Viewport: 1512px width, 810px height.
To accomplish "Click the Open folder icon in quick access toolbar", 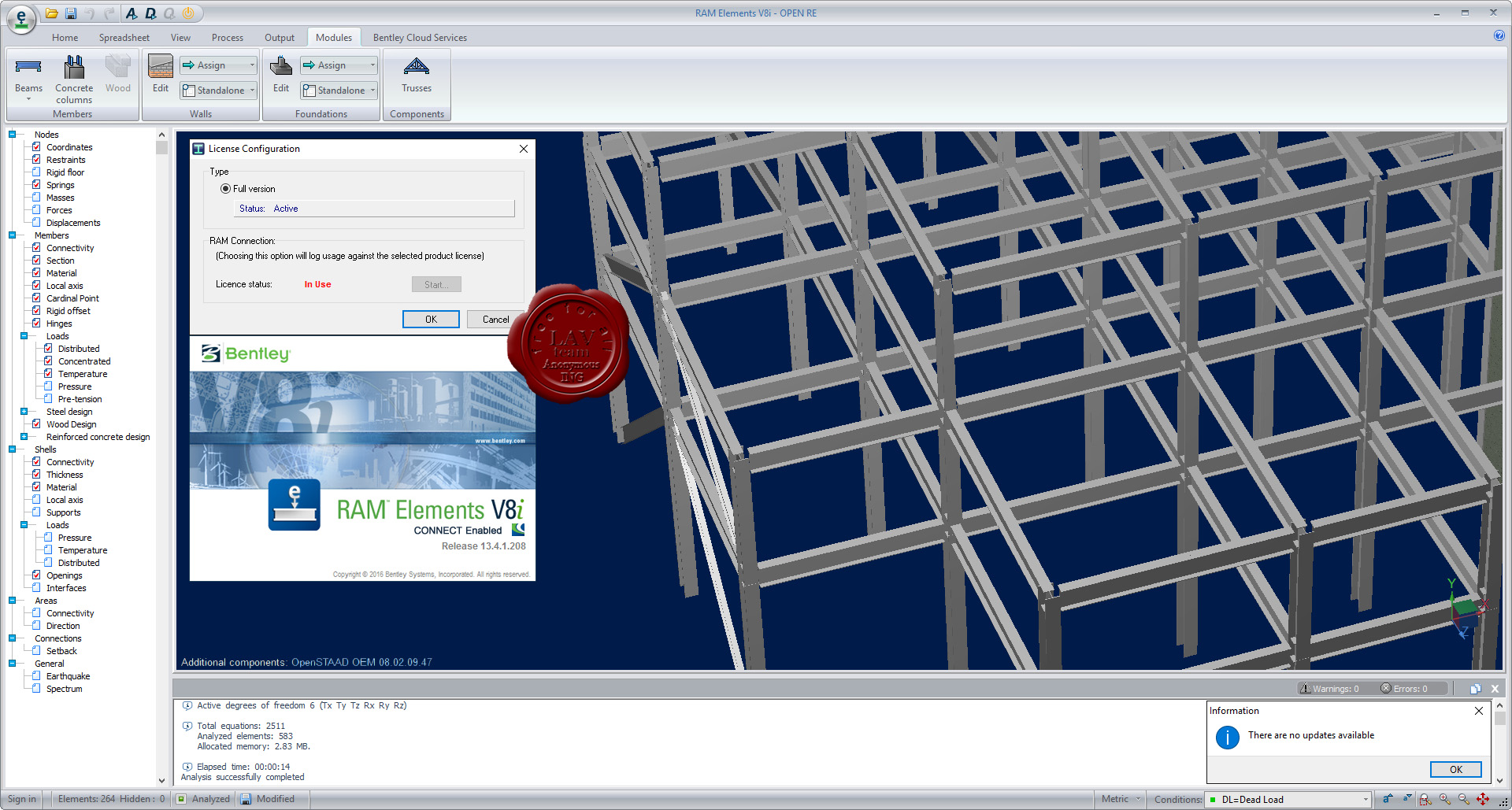I will pyautogui.click(x=52, y=13).
